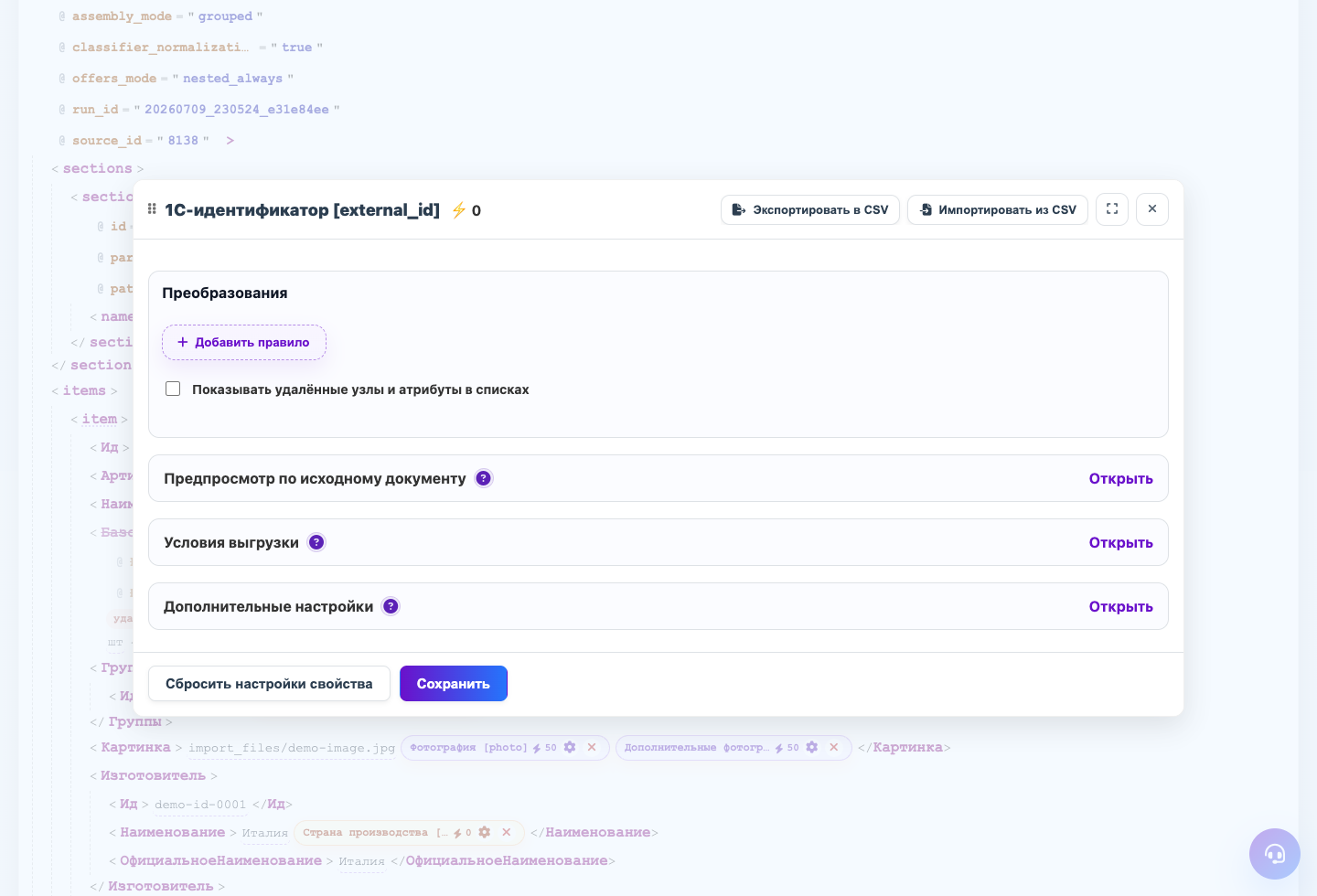Open settings gear on Дополнительные фотогр tag
1317x896 pixels.
811,747
